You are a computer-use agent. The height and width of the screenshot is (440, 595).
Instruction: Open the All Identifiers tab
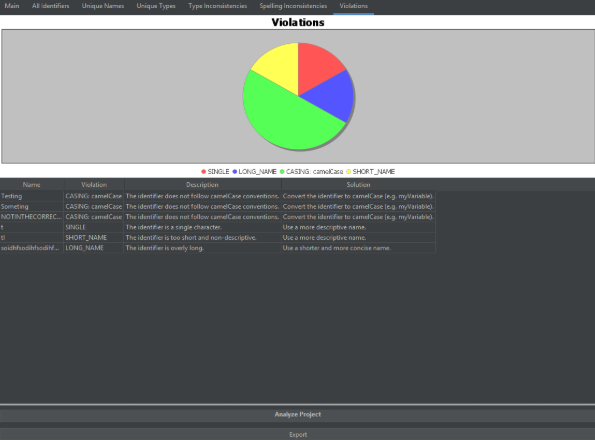(50, 6)
